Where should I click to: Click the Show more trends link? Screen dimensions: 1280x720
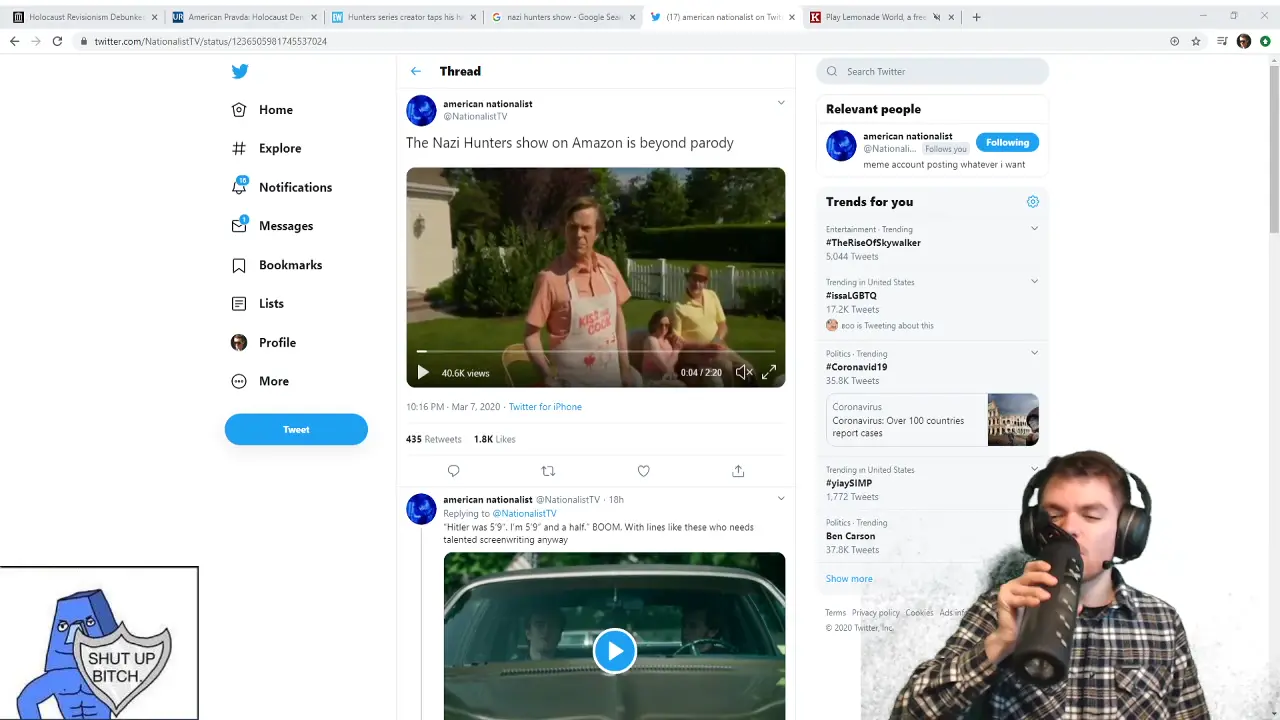(849, 579)
